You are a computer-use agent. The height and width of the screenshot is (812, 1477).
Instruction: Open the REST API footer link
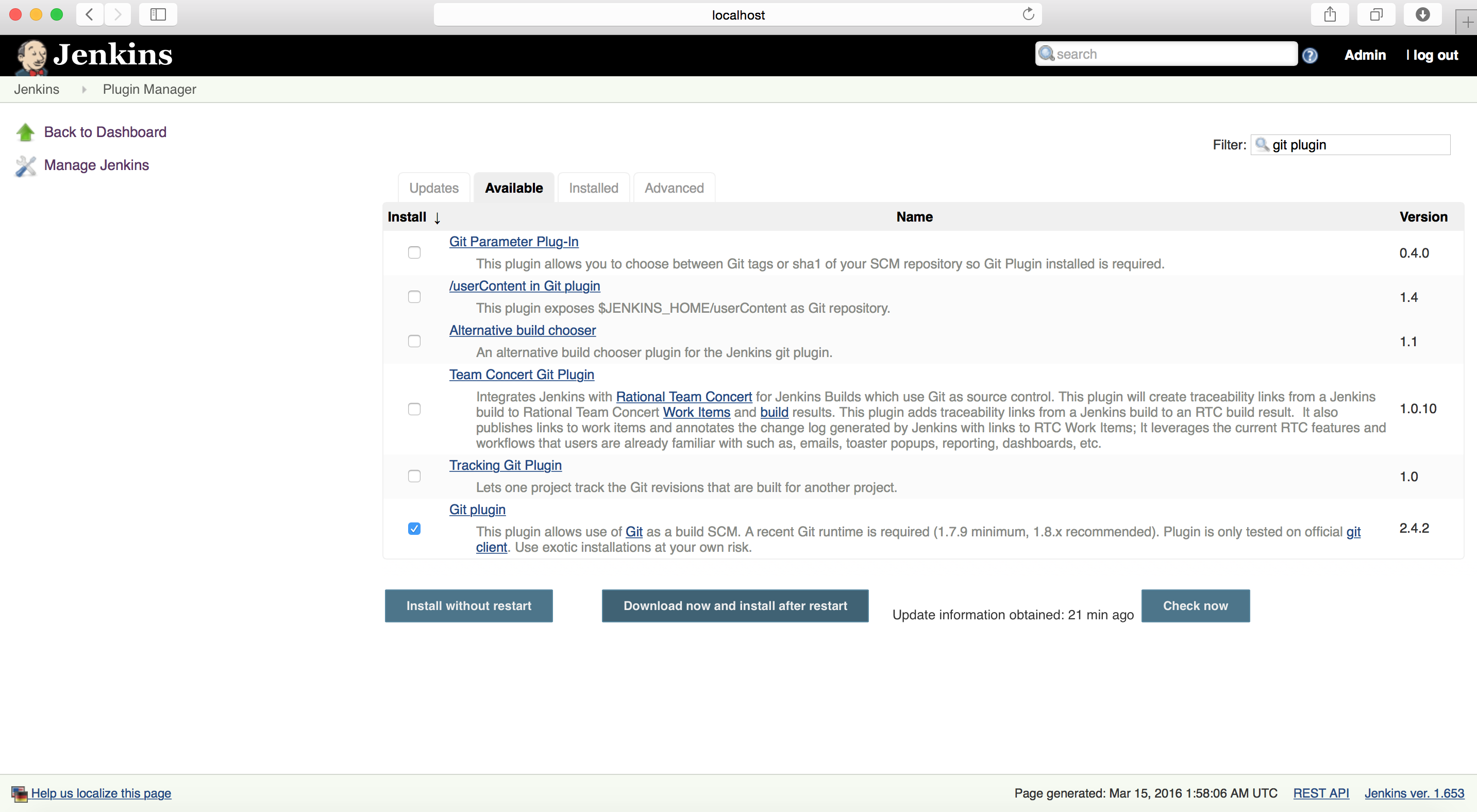pyautogui.click(x=1321, y=793)
